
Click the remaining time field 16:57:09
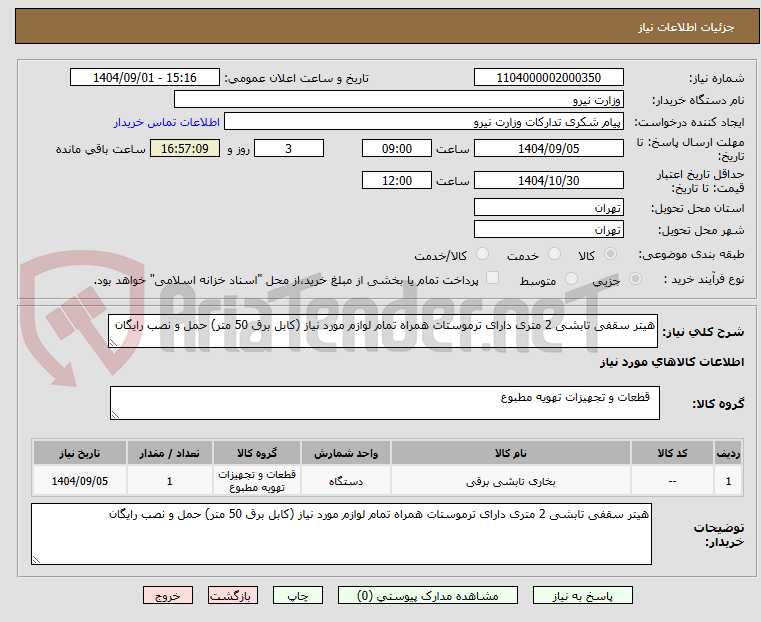coord(185,148)
